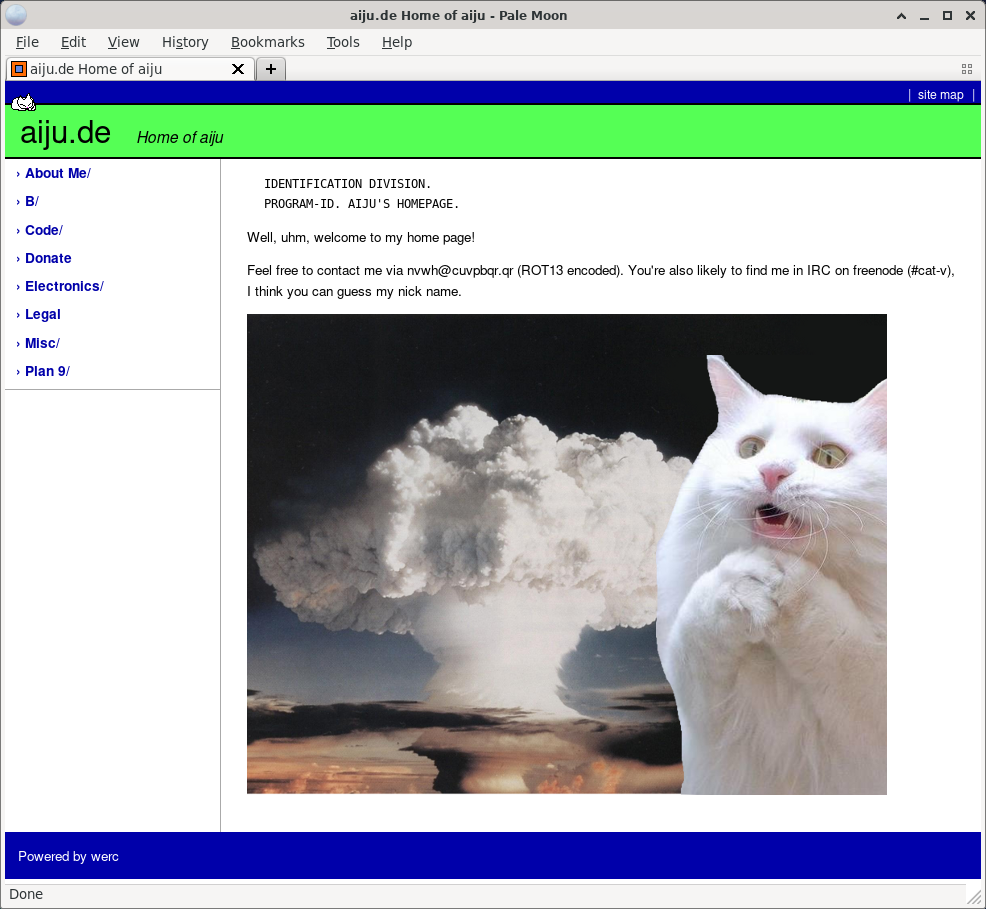Image resolution: width=986 pixels, height=909 pixels.
Task: Open the File menu
Action: (x=27, y=42)
